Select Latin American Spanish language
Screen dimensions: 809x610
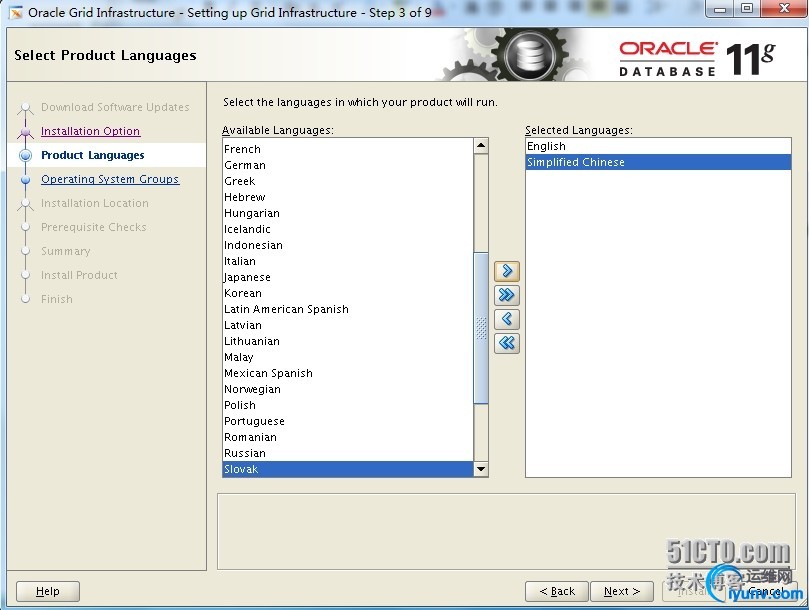[348, 309]
